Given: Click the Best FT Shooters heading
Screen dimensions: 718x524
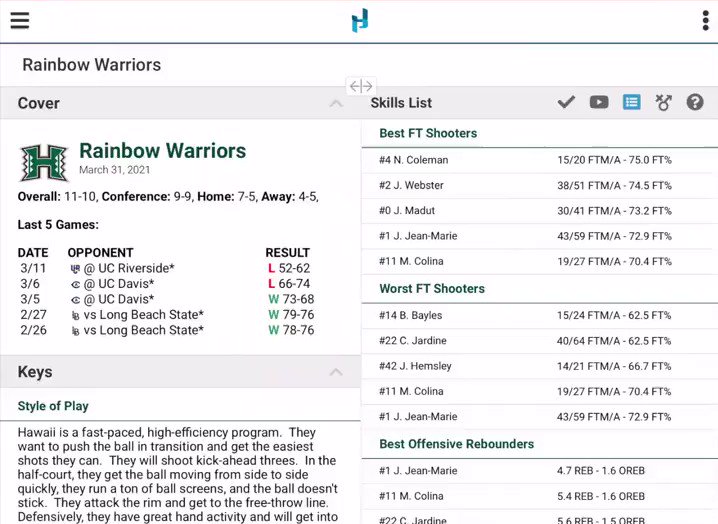Looking at the screenshot, I should [x=428, y=133].
